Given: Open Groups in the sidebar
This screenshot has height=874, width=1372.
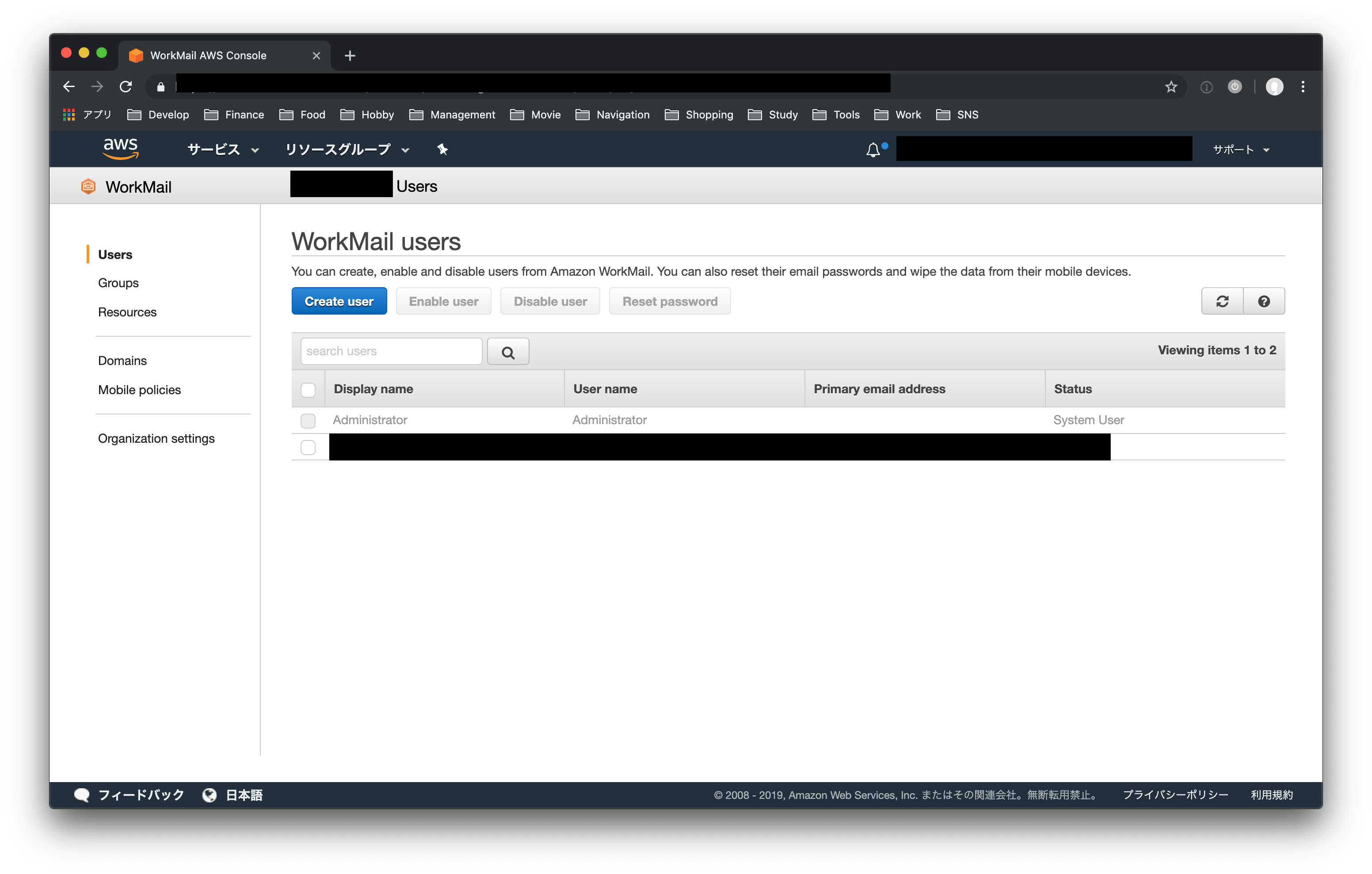Looking at the screenshot, I should 118,283.
